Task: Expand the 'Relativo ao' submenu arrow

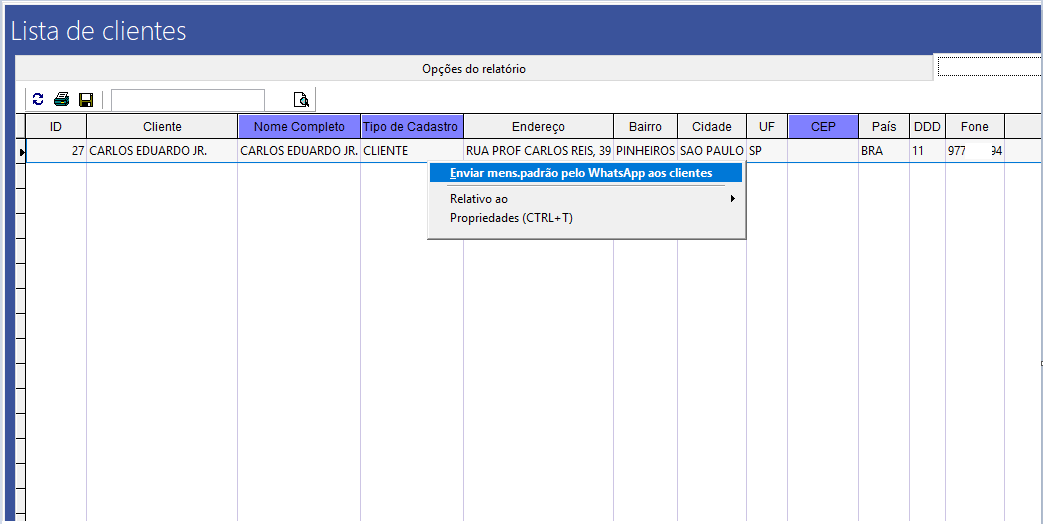Action: tap(733, 199)
